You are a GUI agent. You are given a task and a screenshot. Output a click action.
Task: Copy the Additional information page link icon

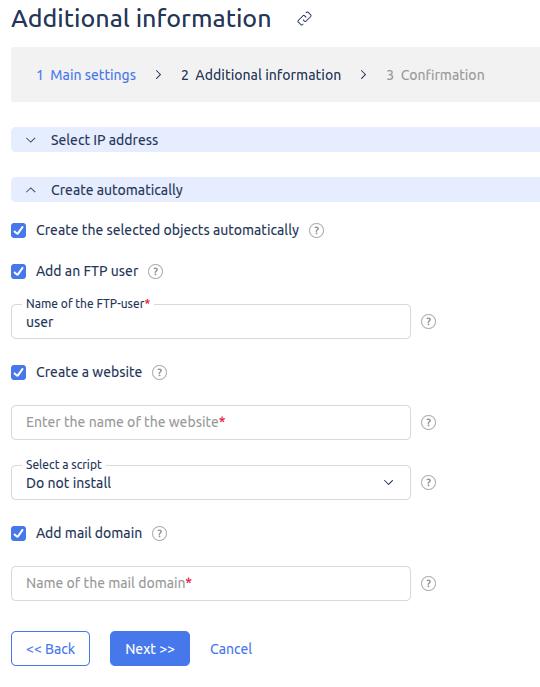point(304,19)
